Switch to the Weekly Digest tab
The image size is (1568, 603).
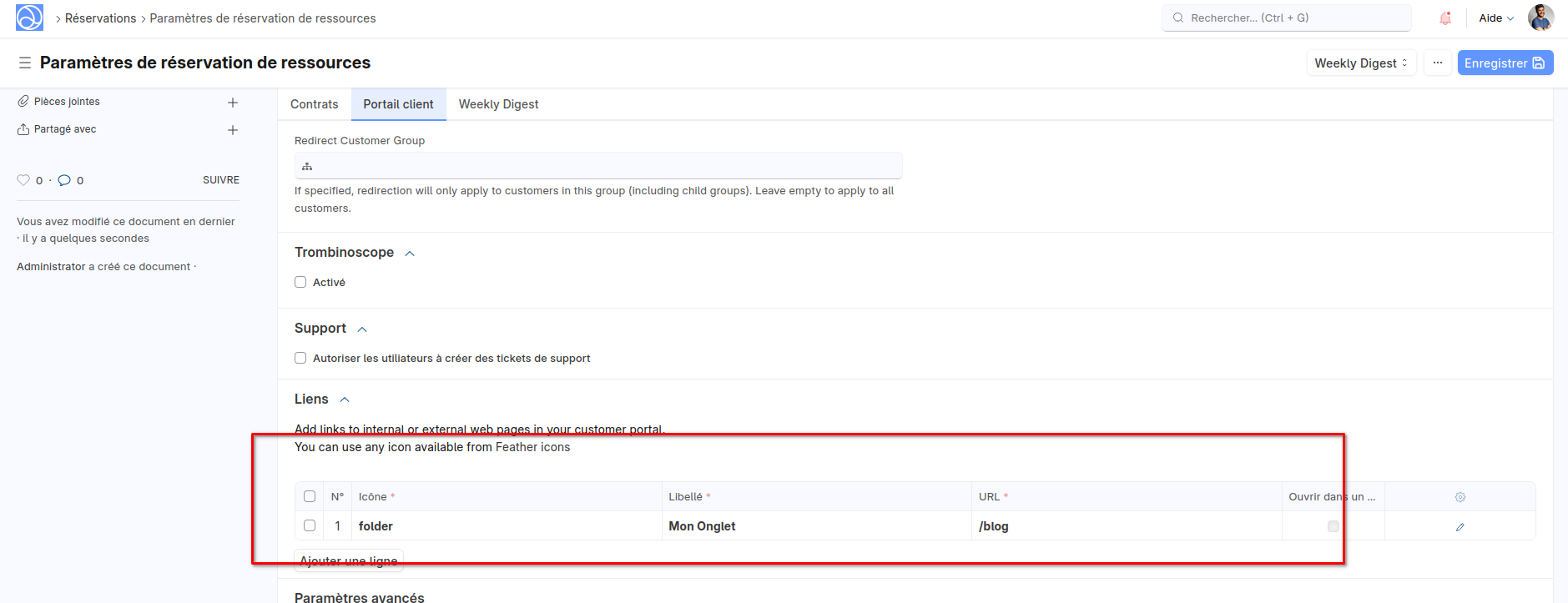pyautogui.click(x=498, y=104)
